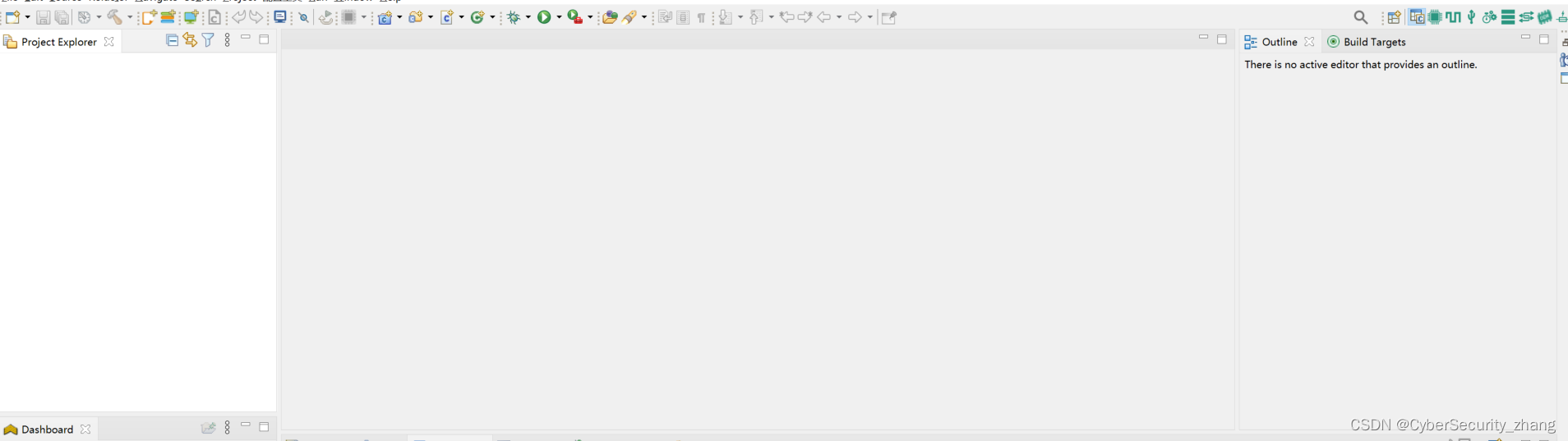Expand the New C/C++ Project dropdown
The height and width of the screenshot is (441, 1568).
point(399,17)
